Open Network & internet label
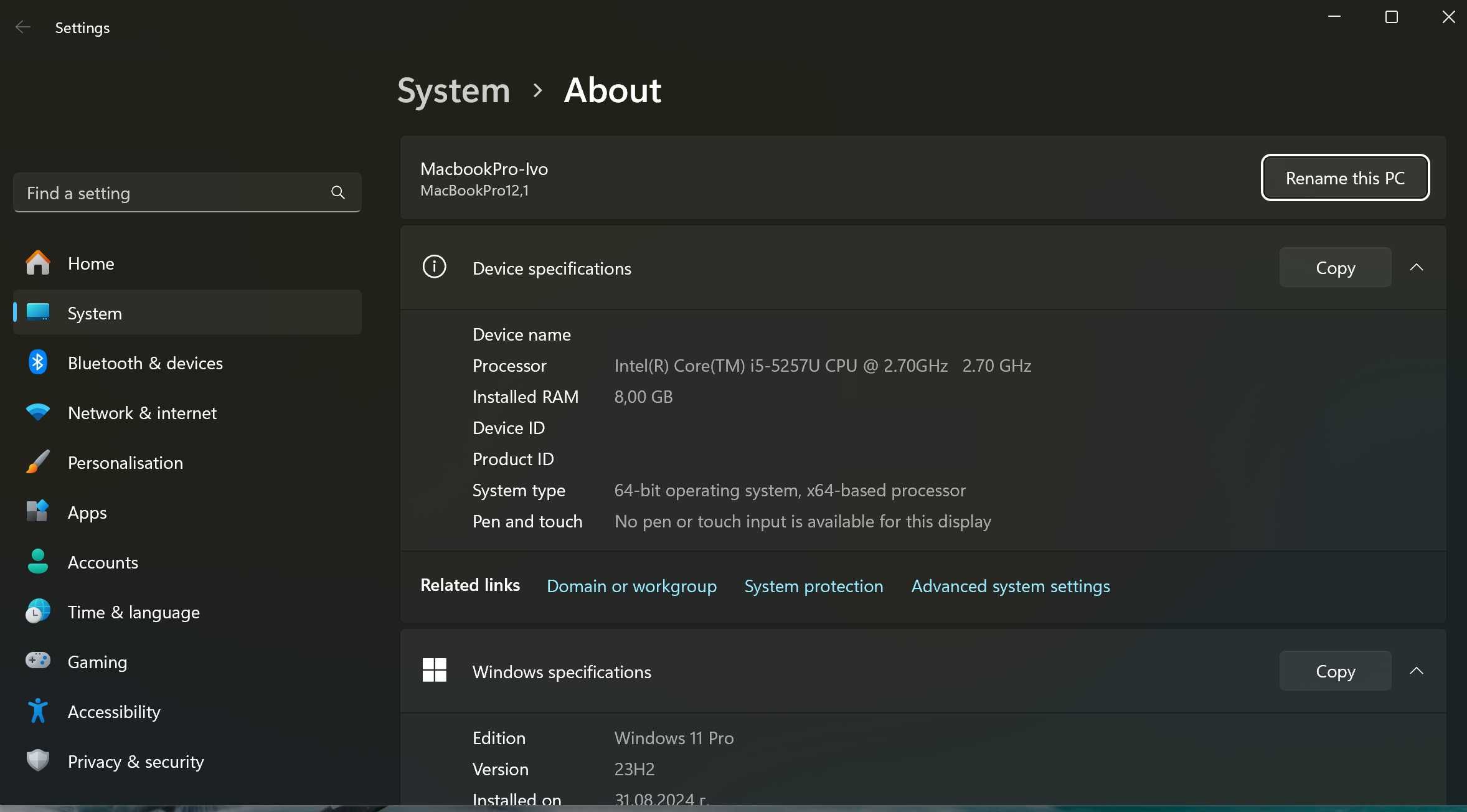 coord(142,413)
